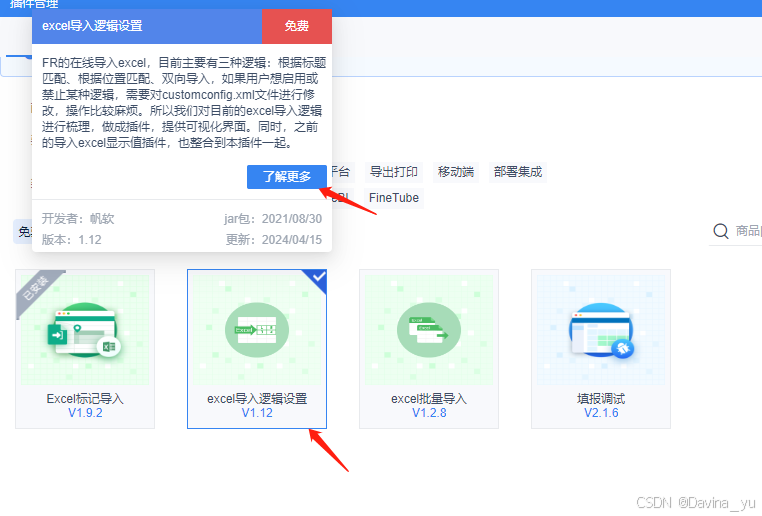This screenshot has width=762, height=516.
Task: Click the 填报调试 plugin name
Action: (x=601, y=399)
